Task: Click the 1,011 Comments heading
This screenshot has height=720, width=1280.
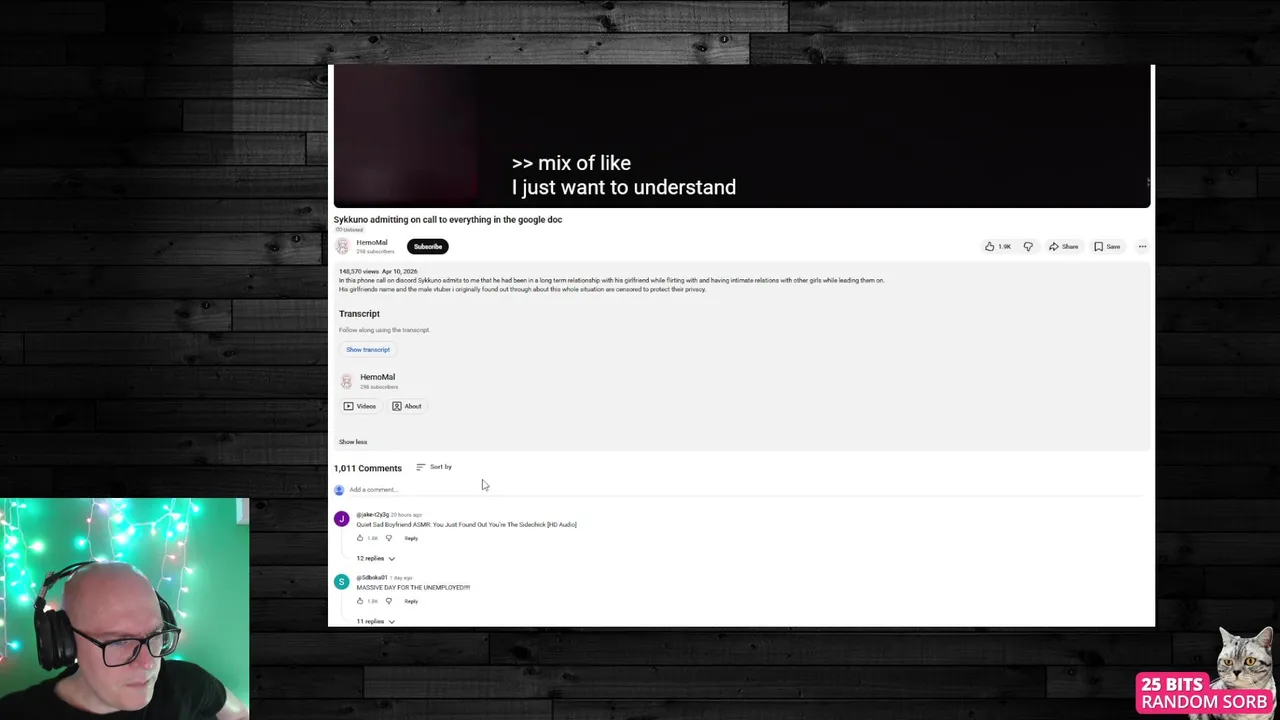Action: (x=368, y=468)
